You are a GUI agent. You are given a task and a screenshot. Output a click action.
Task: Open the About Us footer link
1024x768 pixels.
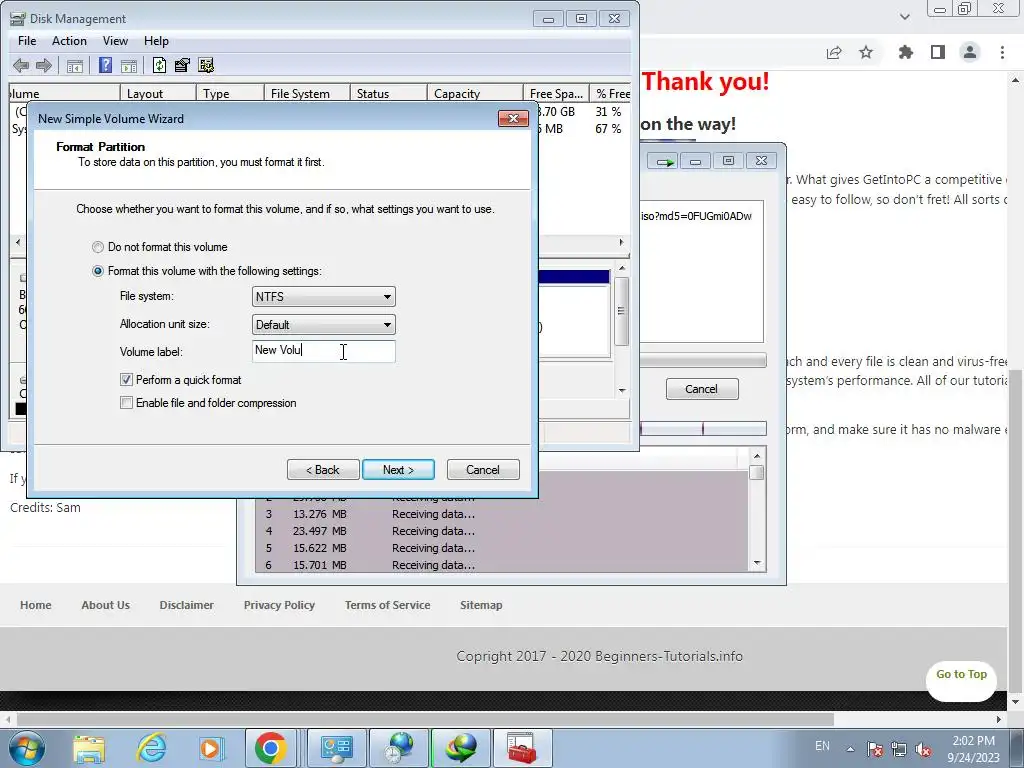tap(106, 605)
